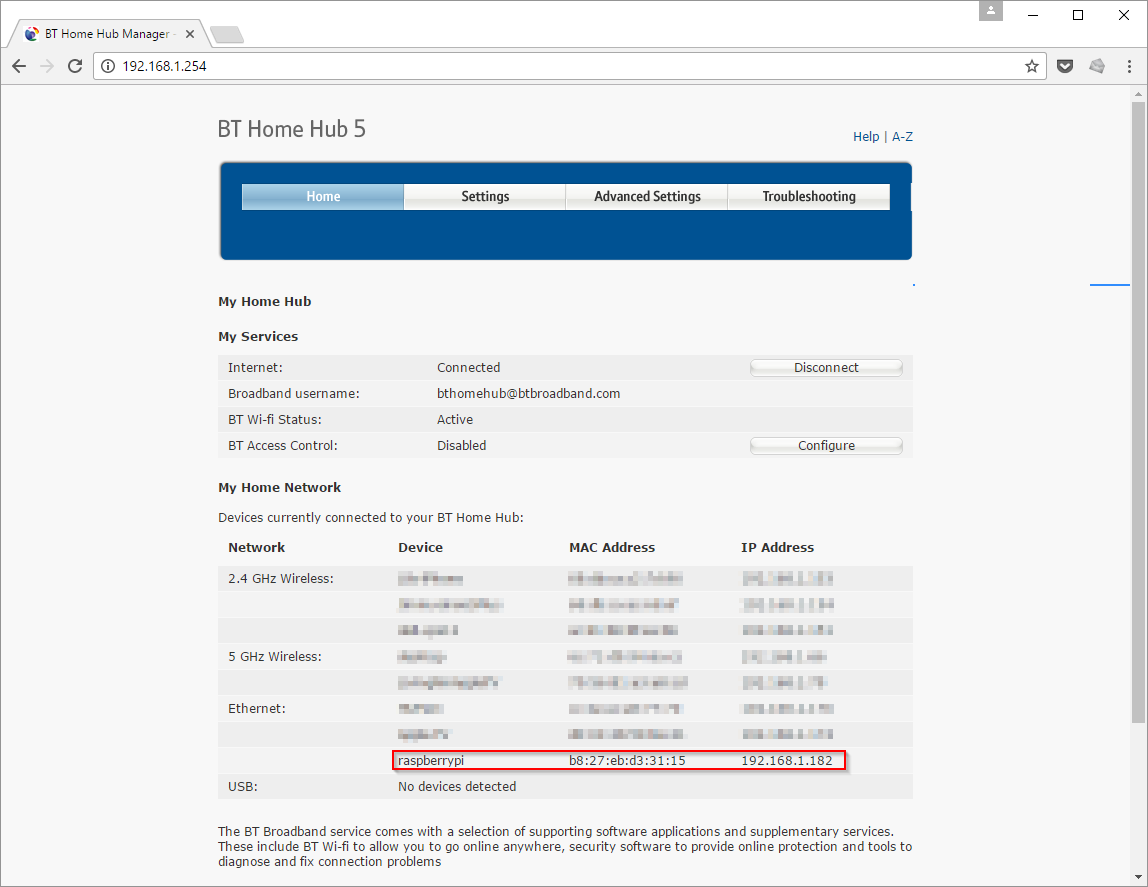Open the Advanced Settings tab
This screenshot has height=887, width=1148.
pos(647,196)
